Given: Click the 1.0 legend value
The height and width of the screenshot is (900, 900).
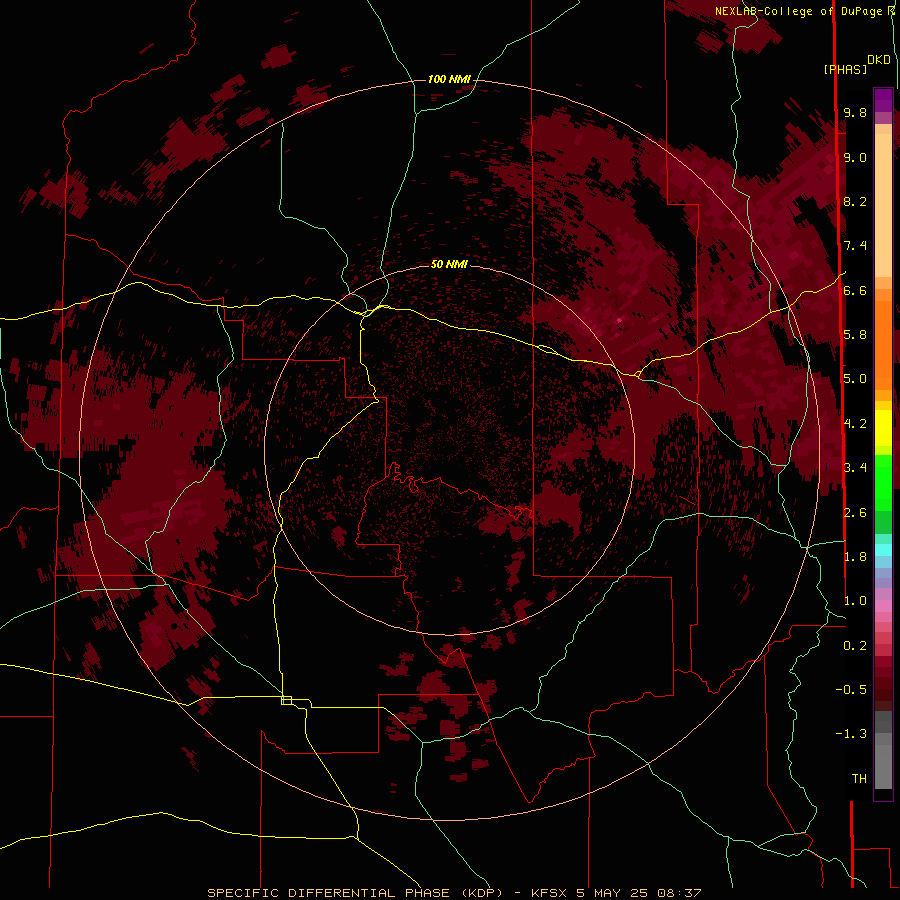Looking at the screenshot, I should (x=855, y=601).
